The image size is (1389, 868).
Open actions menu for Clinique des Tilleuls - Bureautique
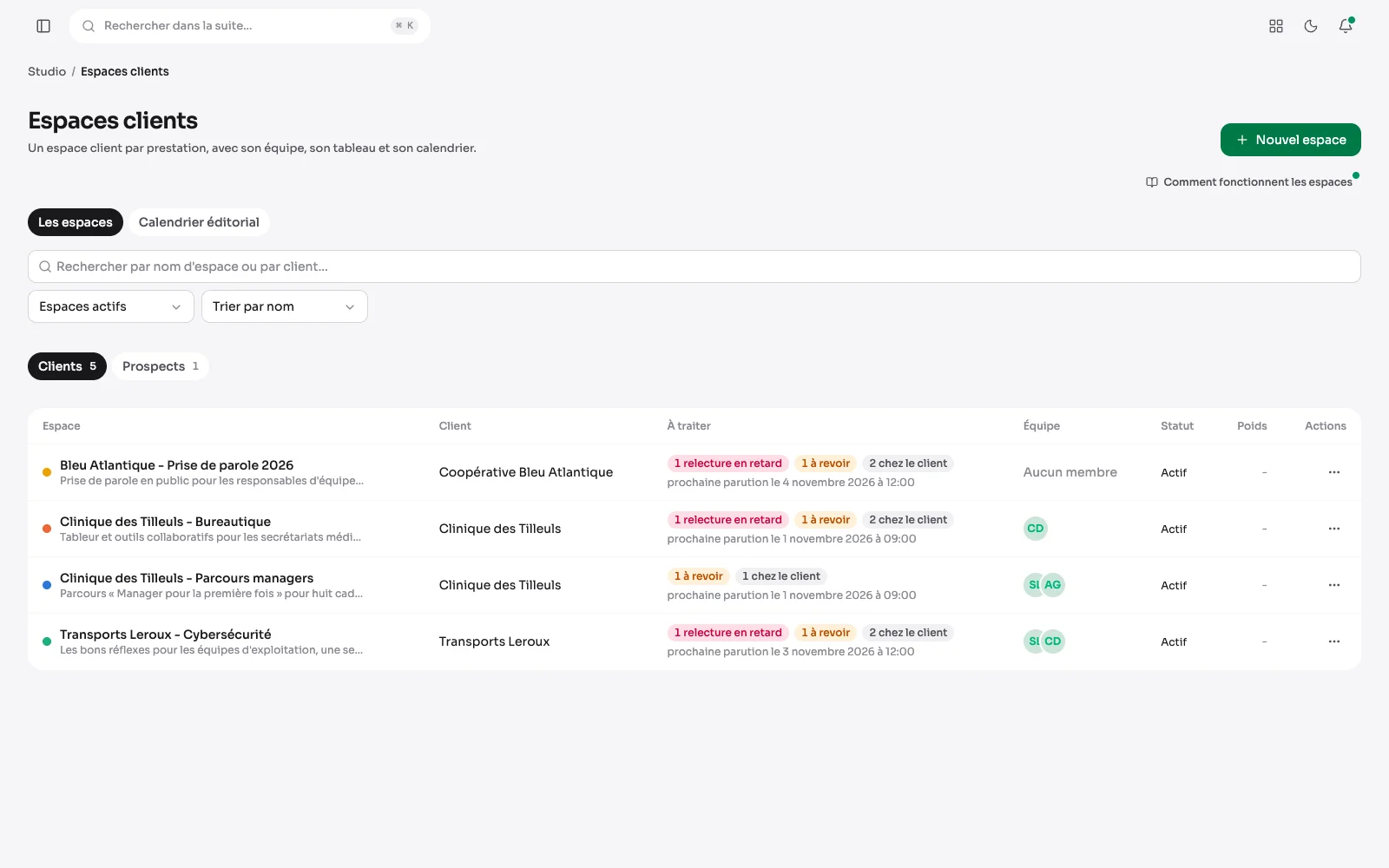tap(1334, 529)
